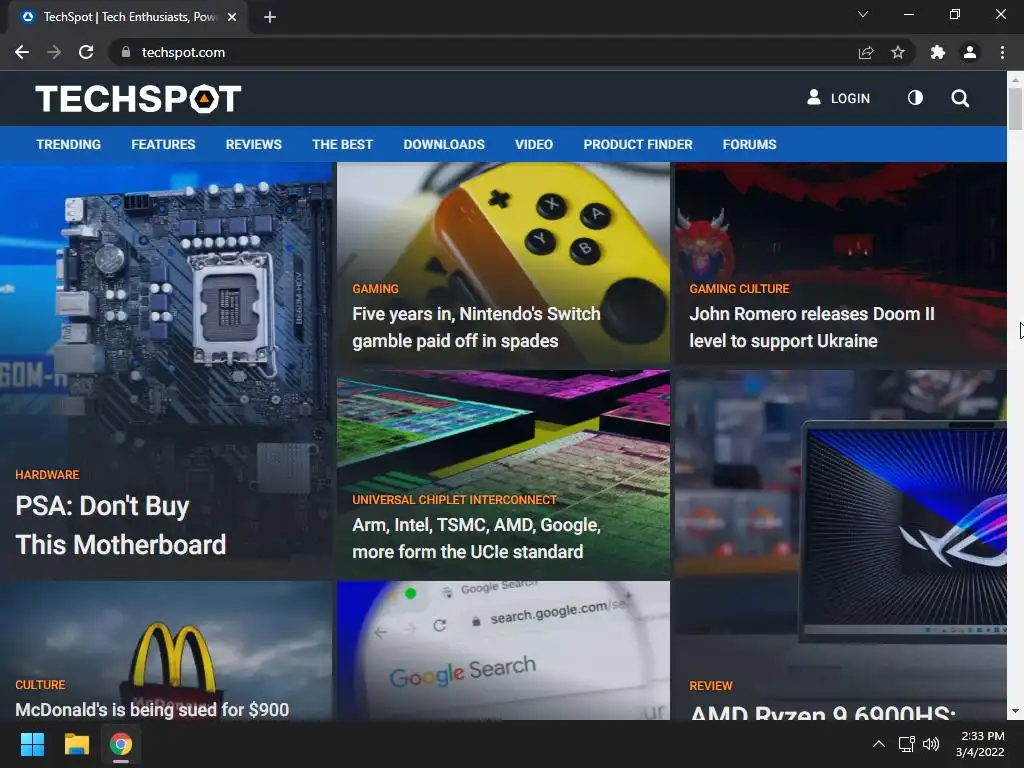Viewport: 1024px width, 768px height.
Task: Click the scrollbar up arrow
Action: tap(1015, 79)
